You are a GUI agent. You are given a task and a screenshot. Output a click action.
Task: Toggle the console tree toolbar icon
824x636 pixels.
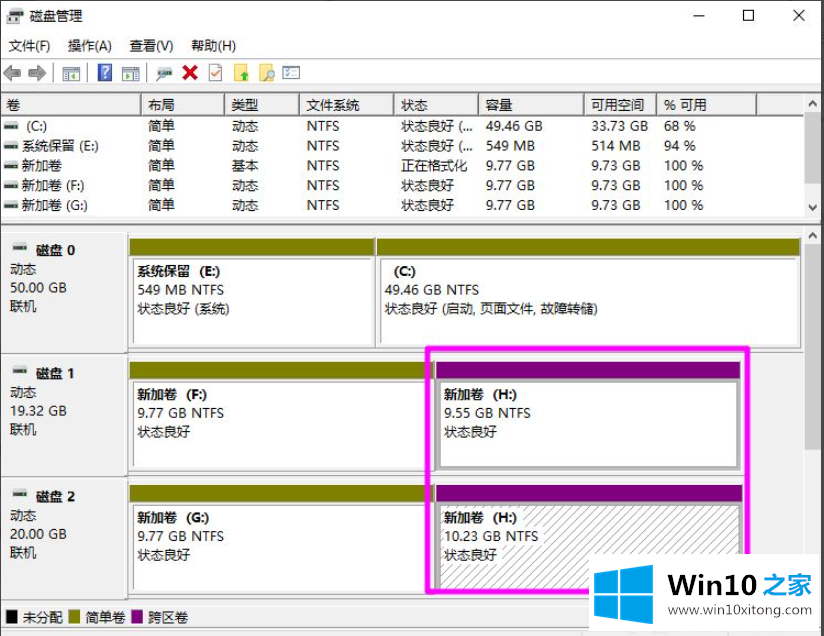point(71,73)
